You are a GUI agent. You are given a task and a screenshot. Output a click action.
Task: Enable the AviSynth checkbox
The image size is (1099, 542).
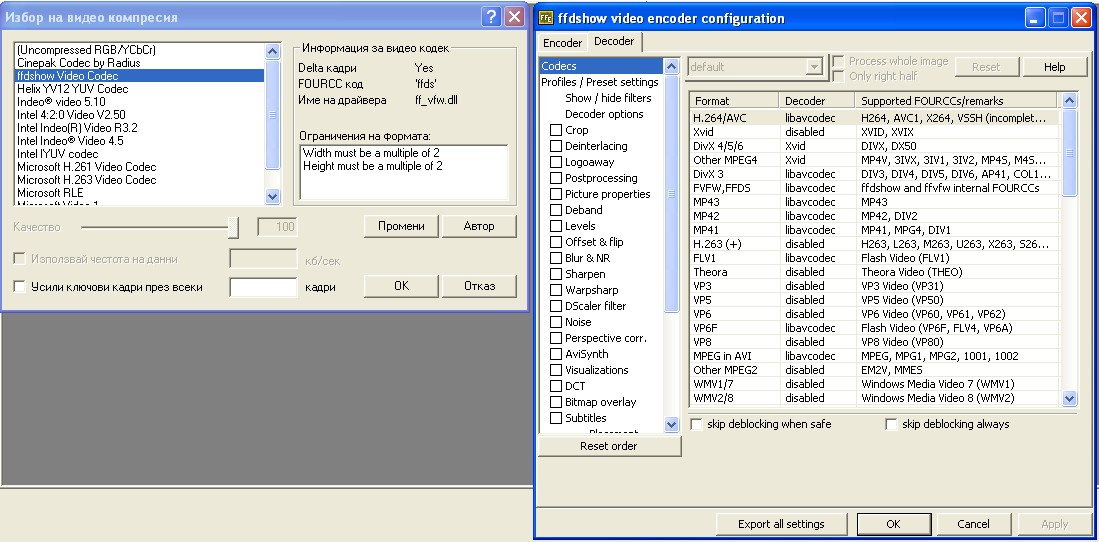pyautogui.click(x=556, y=354)
